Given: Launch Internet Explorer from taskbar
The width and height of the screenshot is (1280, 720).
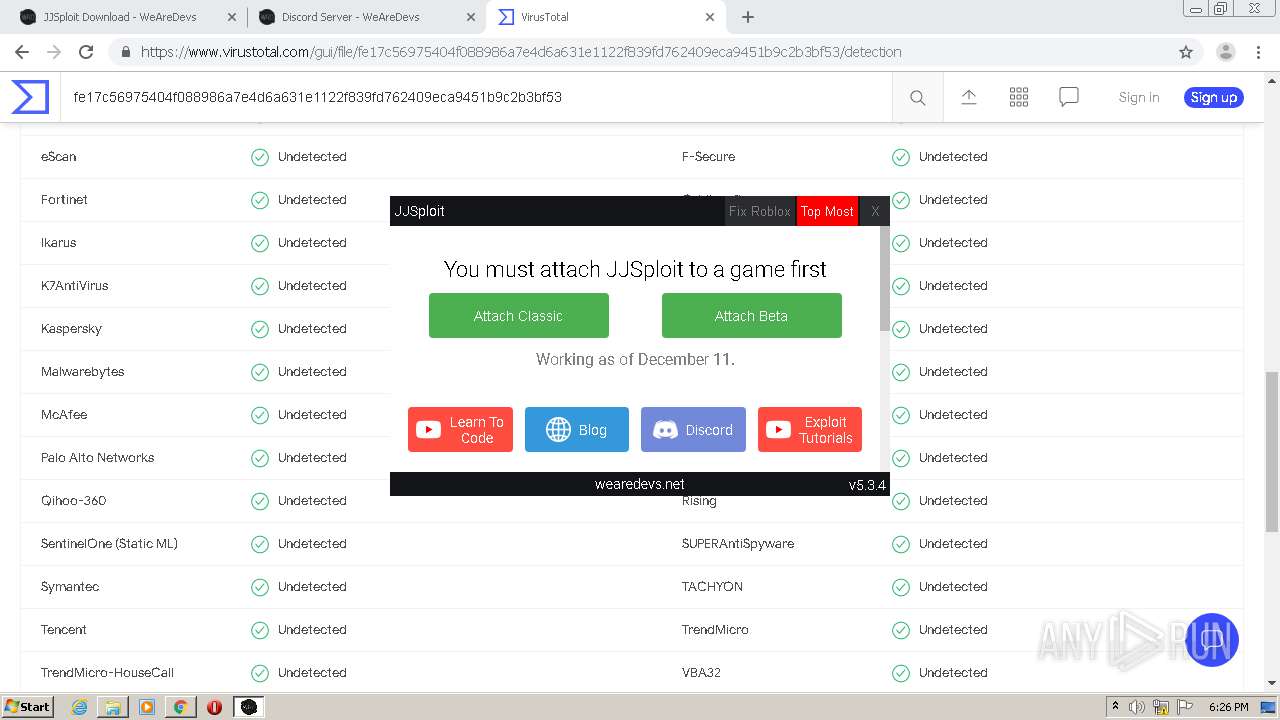Looking at the screenshot, I should tap(80, 707).
